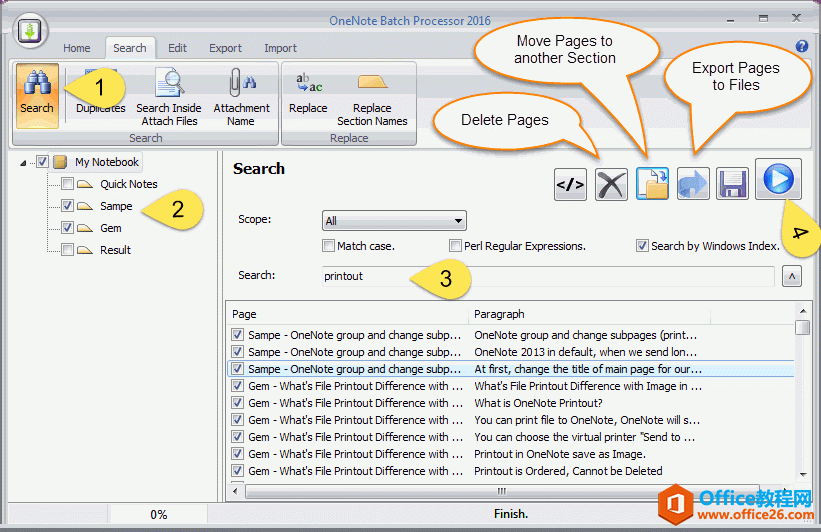Click the HTML code view button
The width and height of the screenshot is (821, 532).
tap(570, 184)
